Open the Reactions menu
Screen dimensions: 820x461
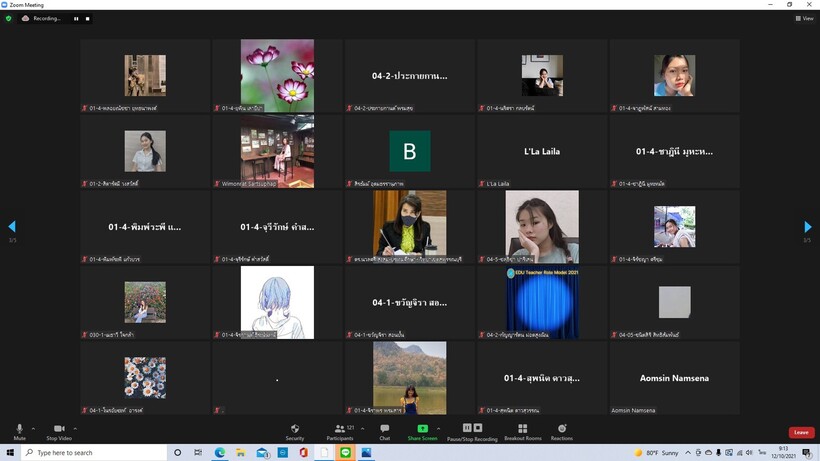(x=562, y=431)
